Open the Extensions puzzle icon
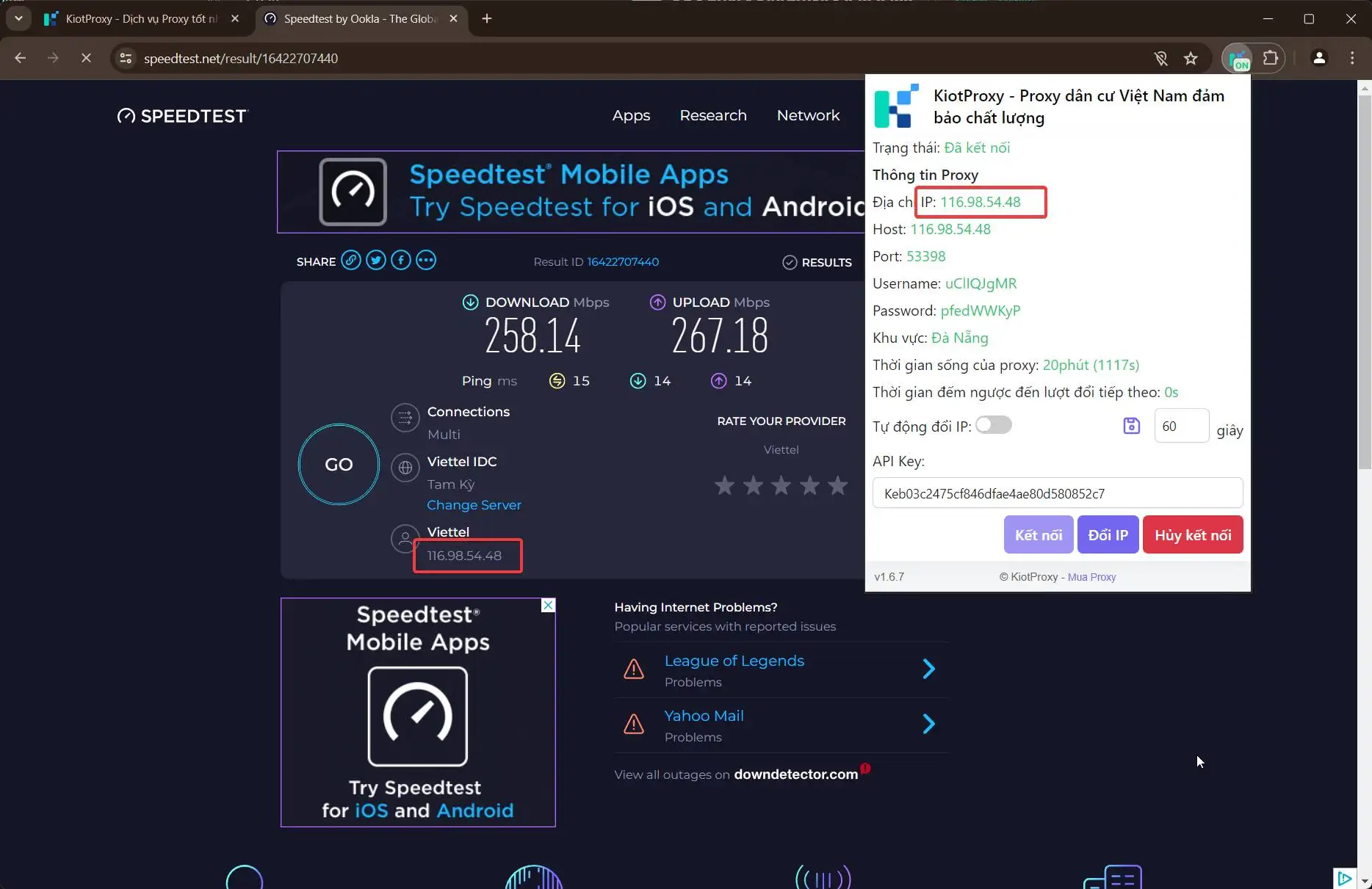Image resolution: width=1372 pixels, height=889 pixels. (x=1270, y=58)
